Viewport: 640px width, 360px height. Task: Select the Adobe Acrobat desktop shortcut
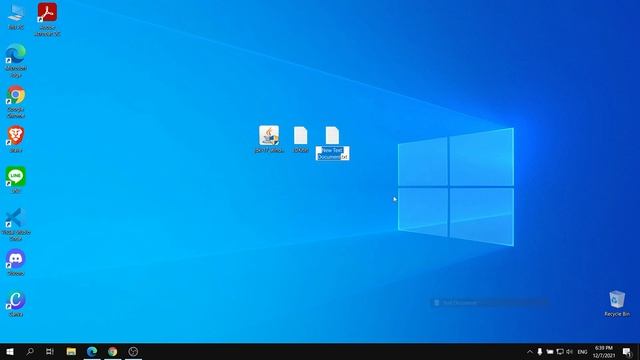(47, 19)
